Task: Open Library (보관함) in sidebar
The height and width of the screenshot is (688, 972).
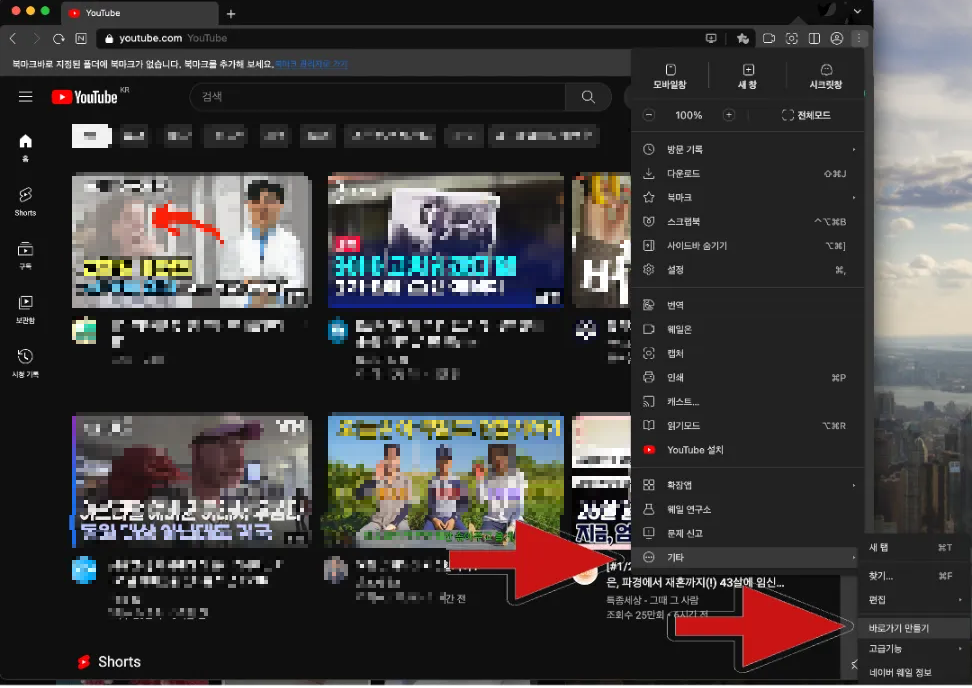Action: [25, 309]
